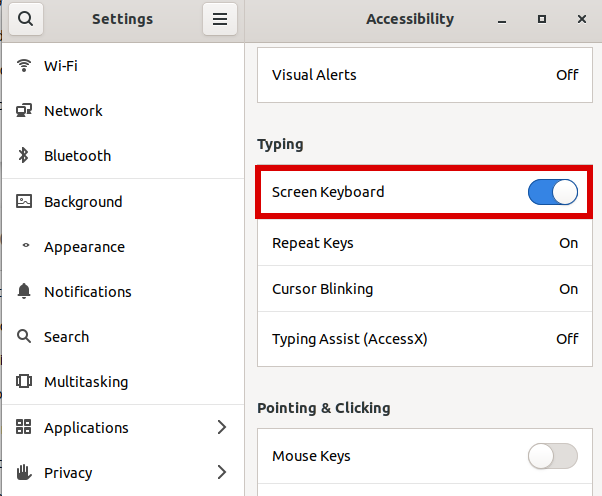602x496 pixels.
Task: Open the Applications section
Action: [123, 427]
